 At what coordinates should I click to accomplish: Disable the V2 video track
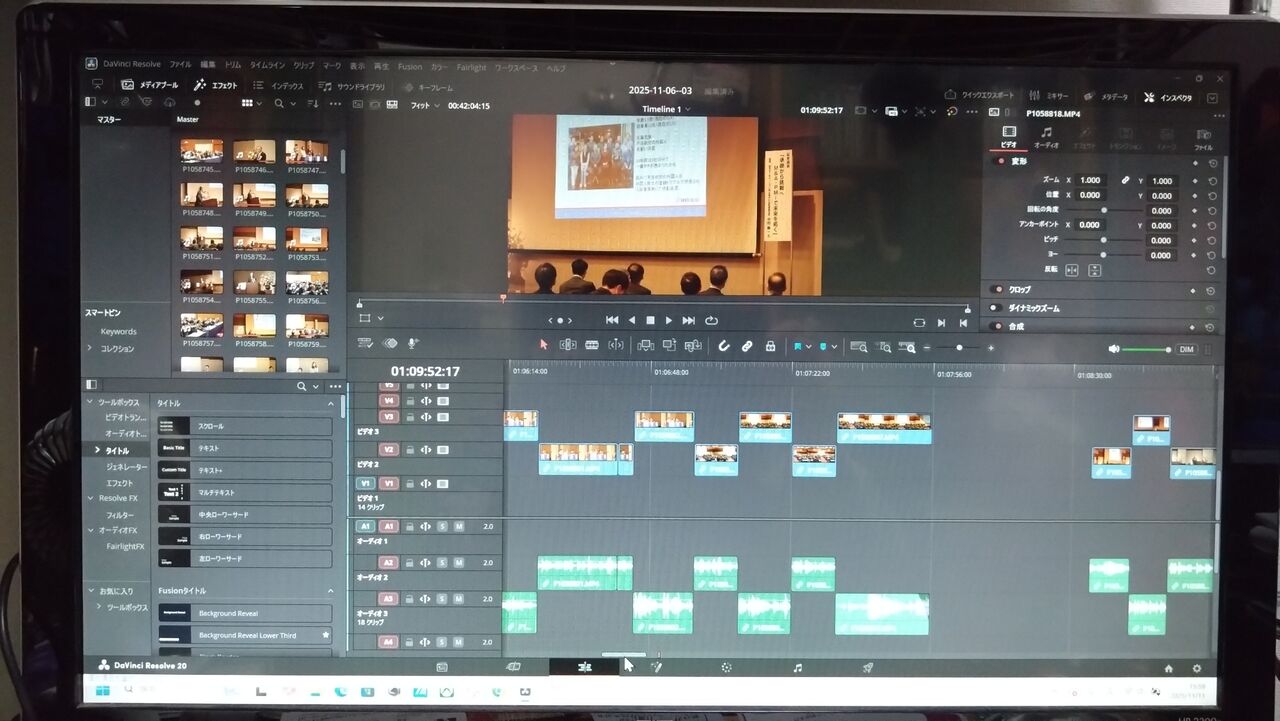coord(442,450)
